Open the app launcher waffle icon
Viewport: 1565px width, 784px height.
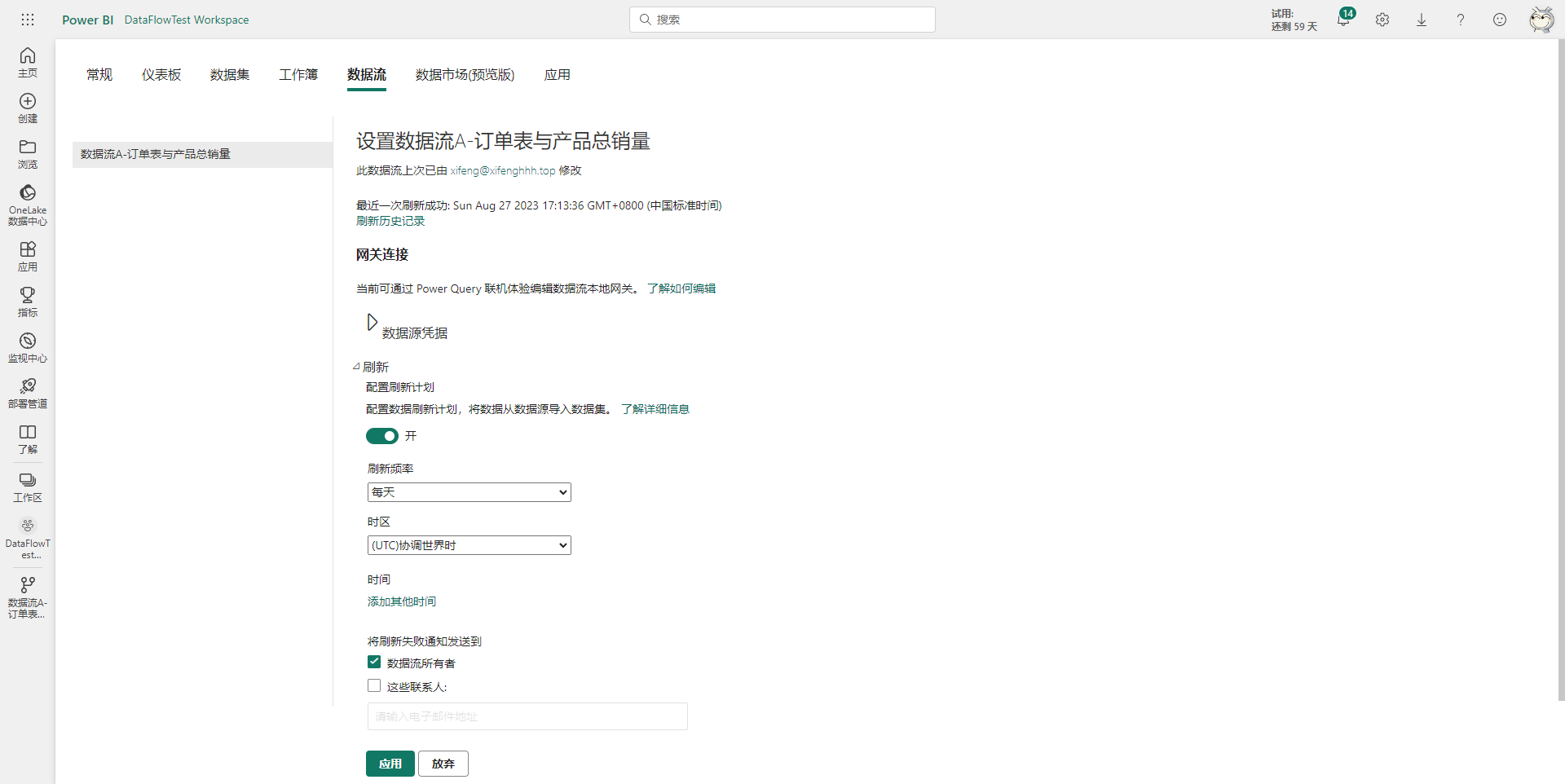coord(28,20)
